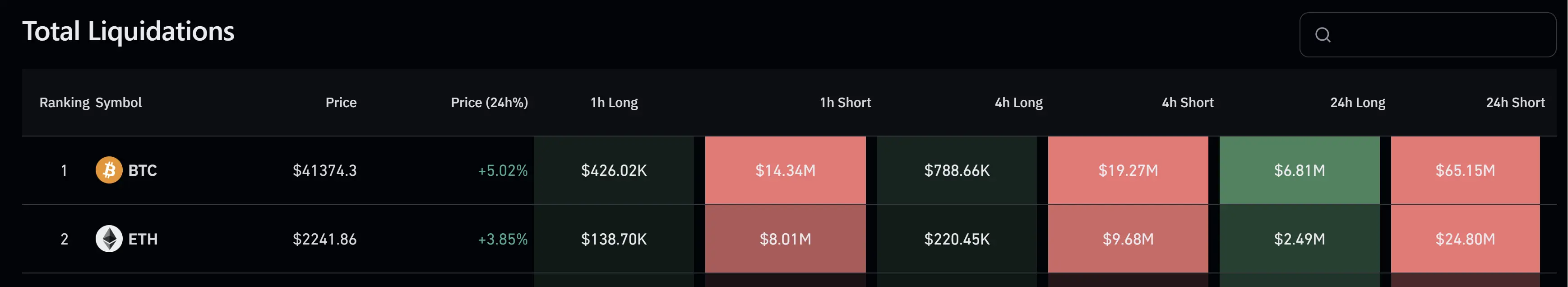Sort by the 4h Long column header
The image size is (1568, 287).
1018,102
